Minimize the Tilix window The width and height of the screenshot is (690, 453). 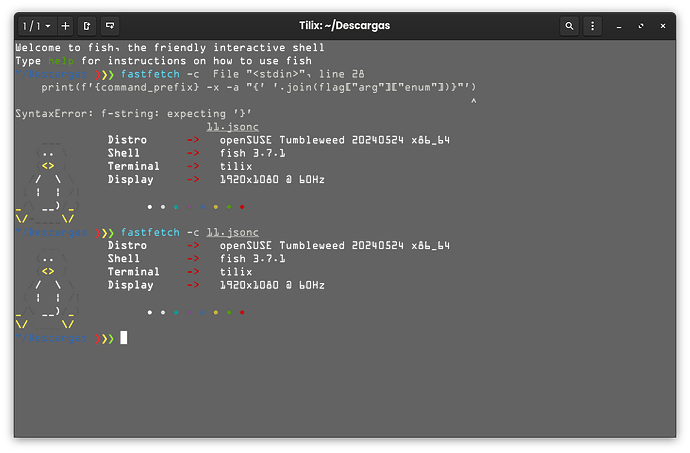619,26
